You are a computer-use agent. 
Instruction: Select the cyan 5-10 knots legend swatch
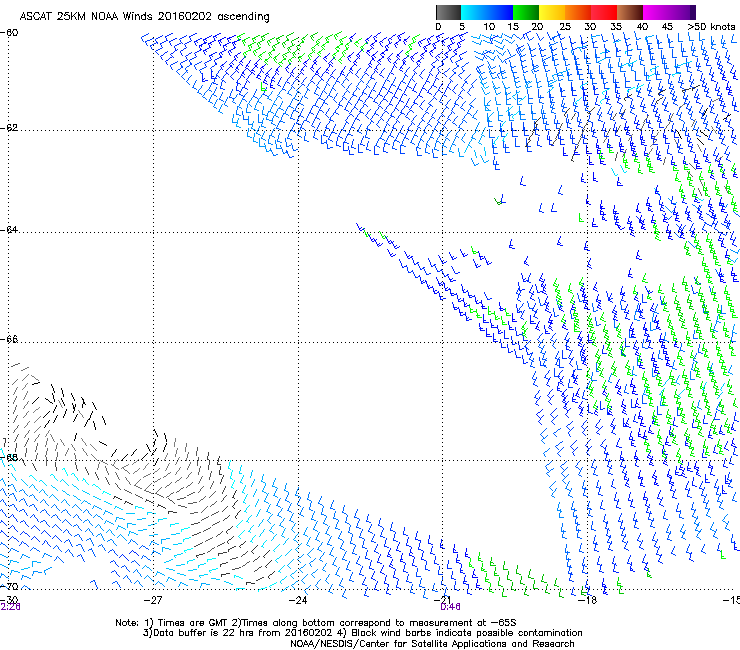(474, 12)
